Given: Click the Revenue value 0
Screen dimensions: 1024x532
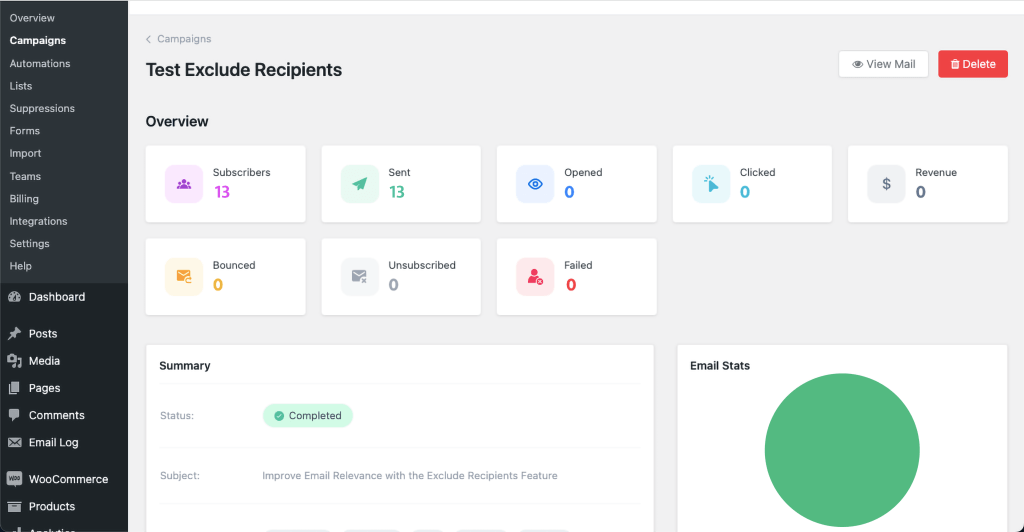Looking at the screenshot, I should click(921, 192).
